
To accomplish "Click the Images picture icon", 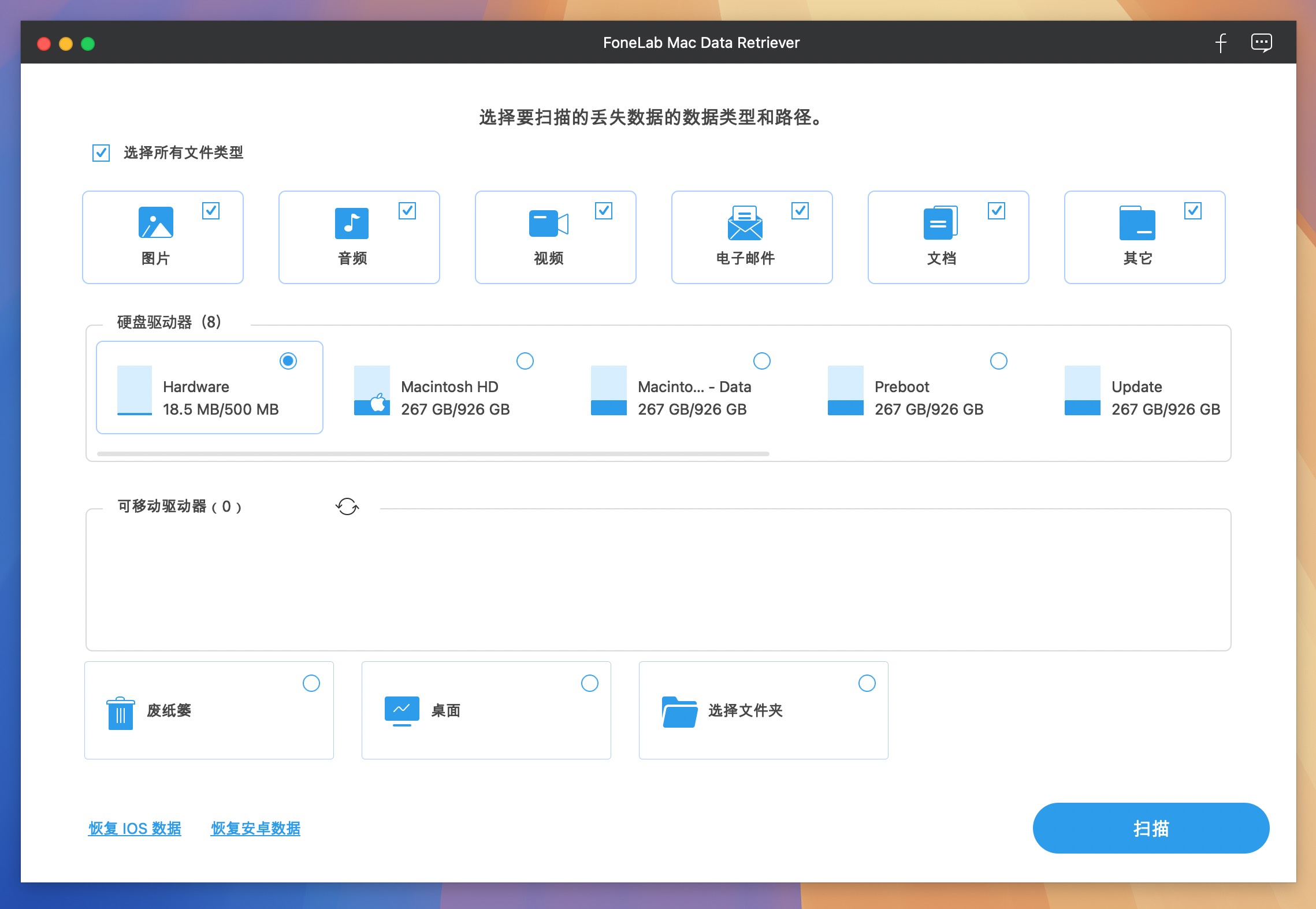I will click(156, 222).
